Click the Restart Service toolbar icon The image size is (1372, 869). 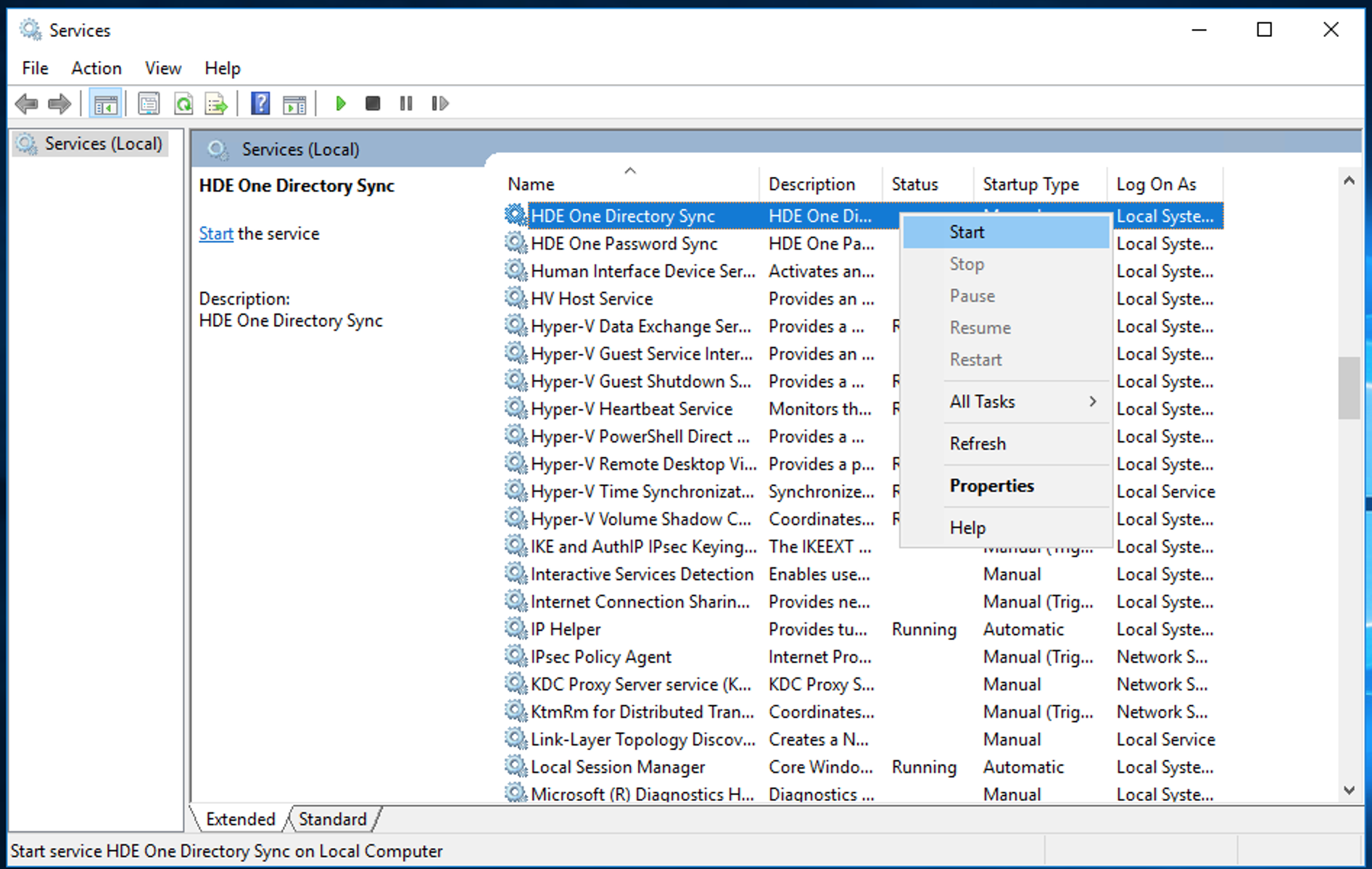coord(439,104)
